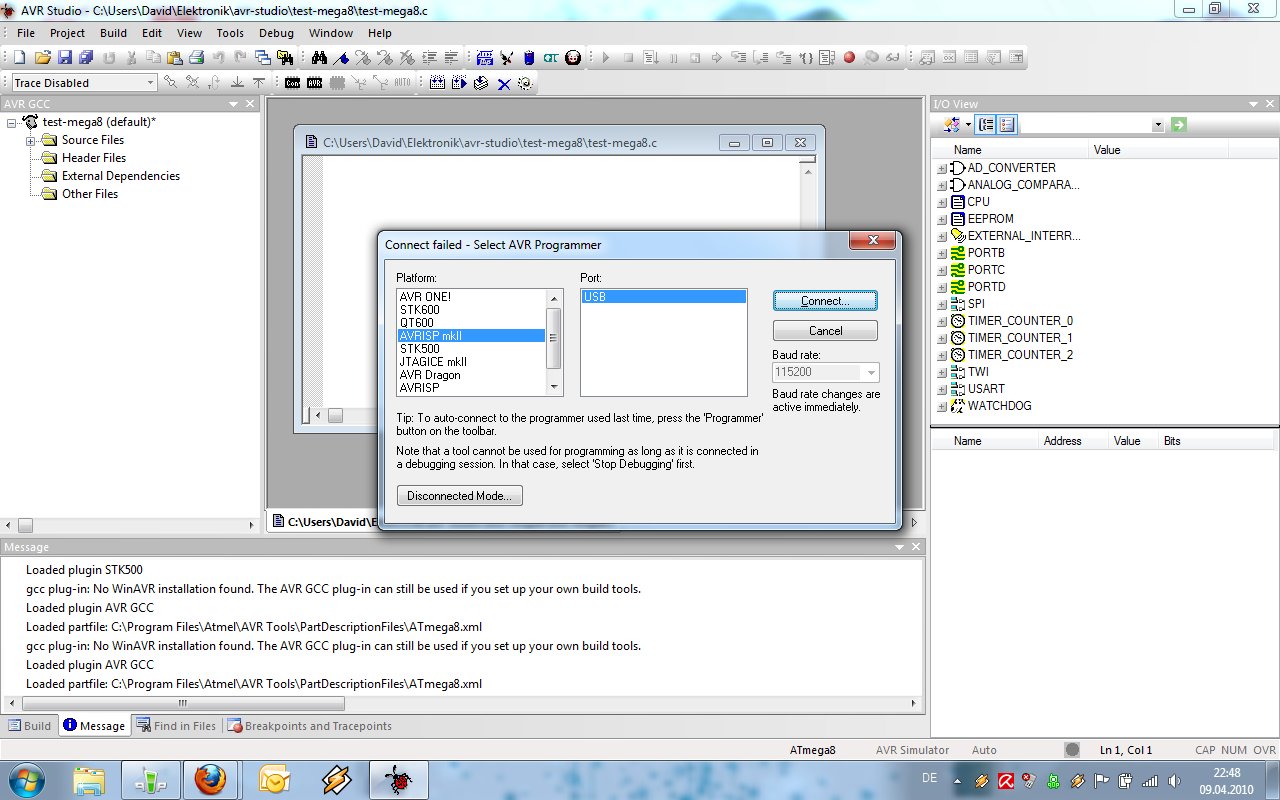1280x800 pixels.
Task: Click the blue chip toolbar icon
Action: (529, 57)
